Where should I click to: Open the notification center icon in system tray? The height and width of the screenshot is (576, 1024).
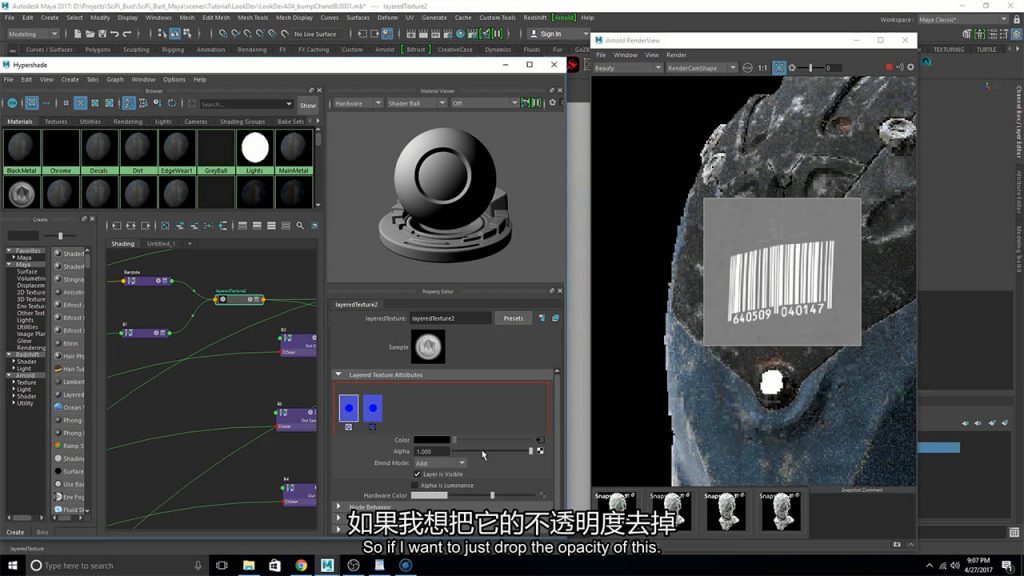[x=1008, y=566]
